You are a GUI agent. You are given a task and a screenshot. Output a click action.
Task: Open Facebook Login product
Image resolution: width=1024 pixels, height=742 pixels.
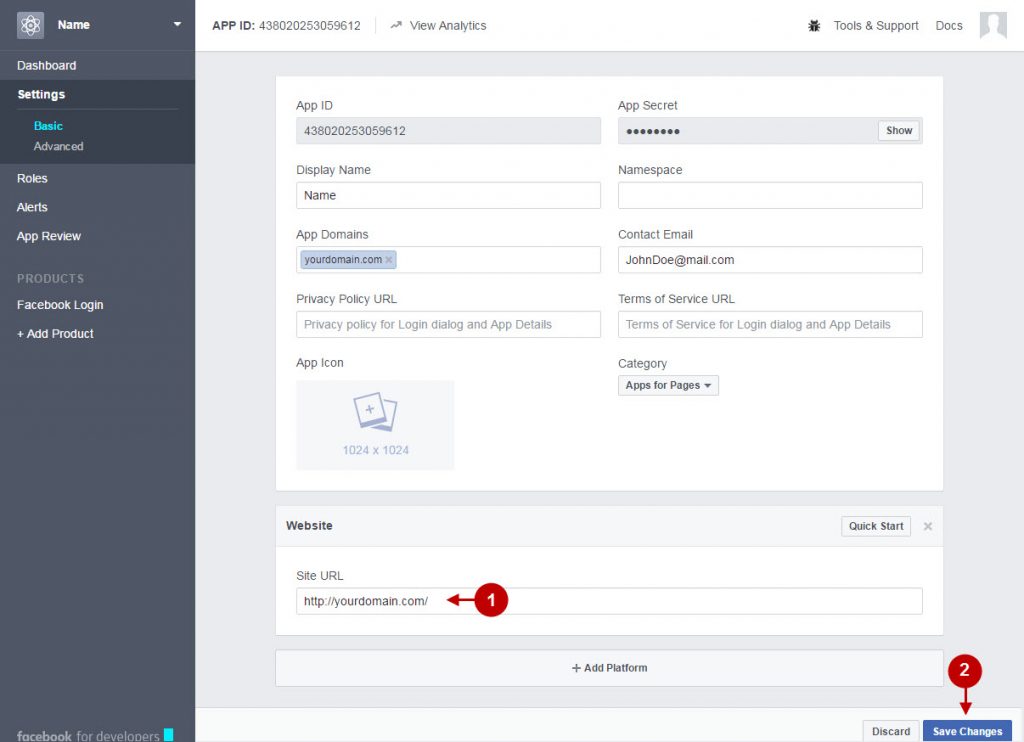click(x=60, y=305)
